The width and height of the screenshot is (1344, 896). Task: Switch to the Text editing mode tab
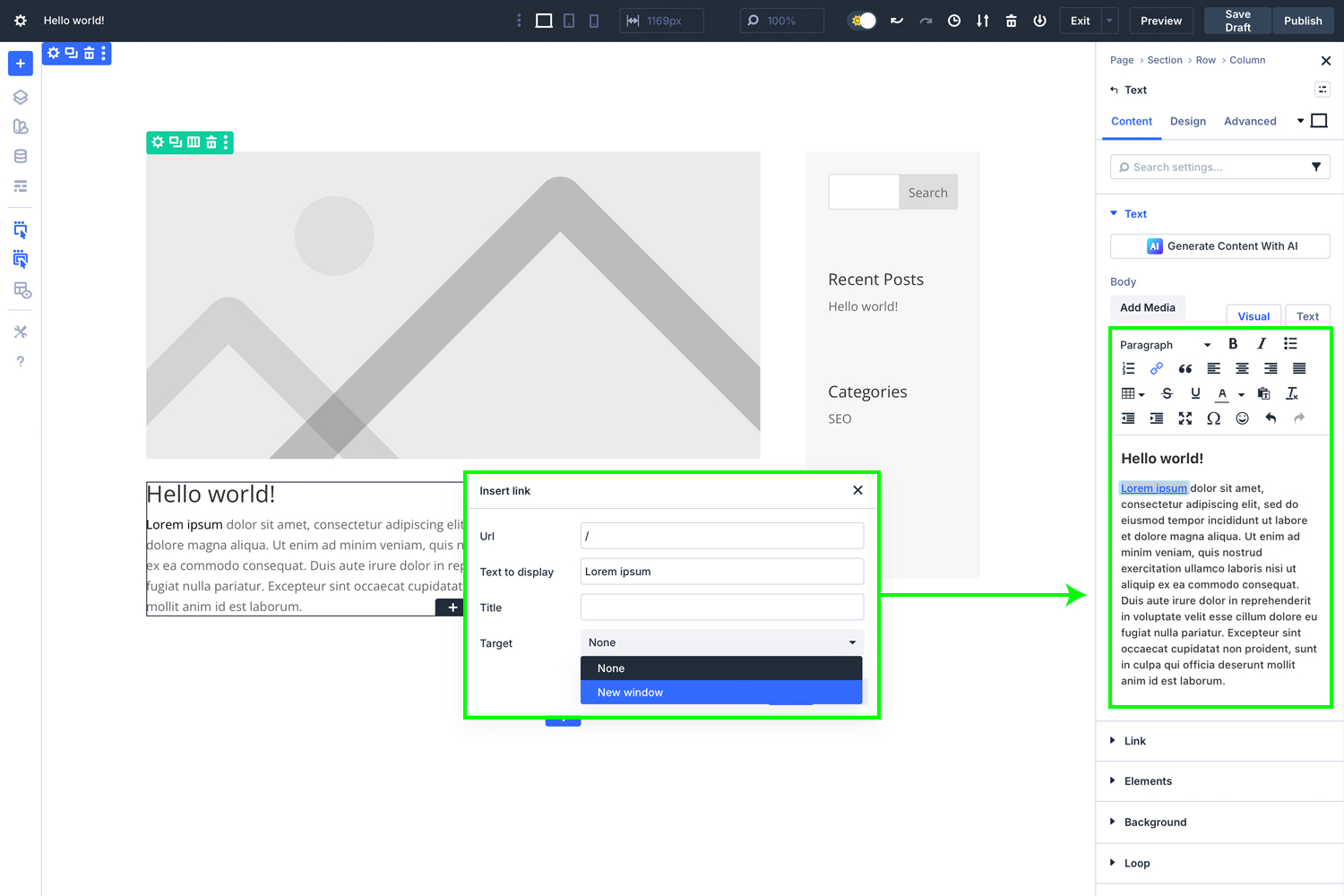[1307, 315]
